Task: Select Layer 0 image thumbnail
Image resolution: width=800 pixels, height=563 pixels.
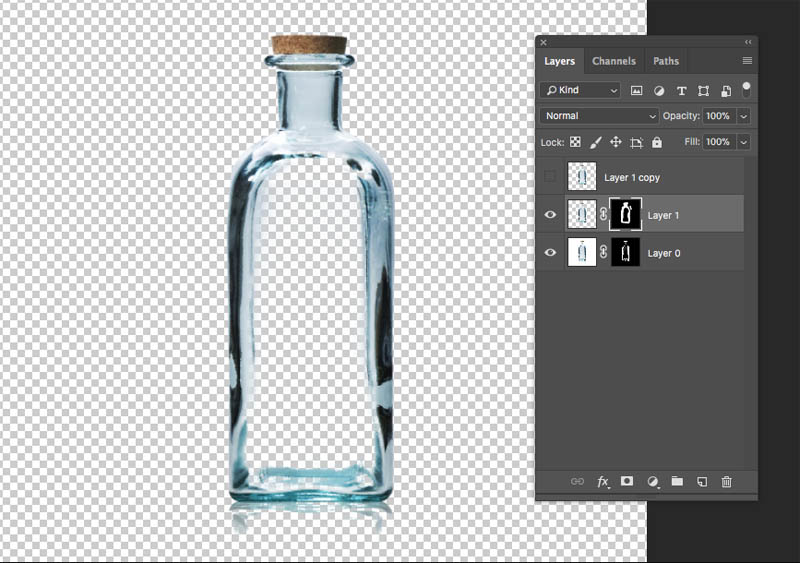Action: [582, 252]
